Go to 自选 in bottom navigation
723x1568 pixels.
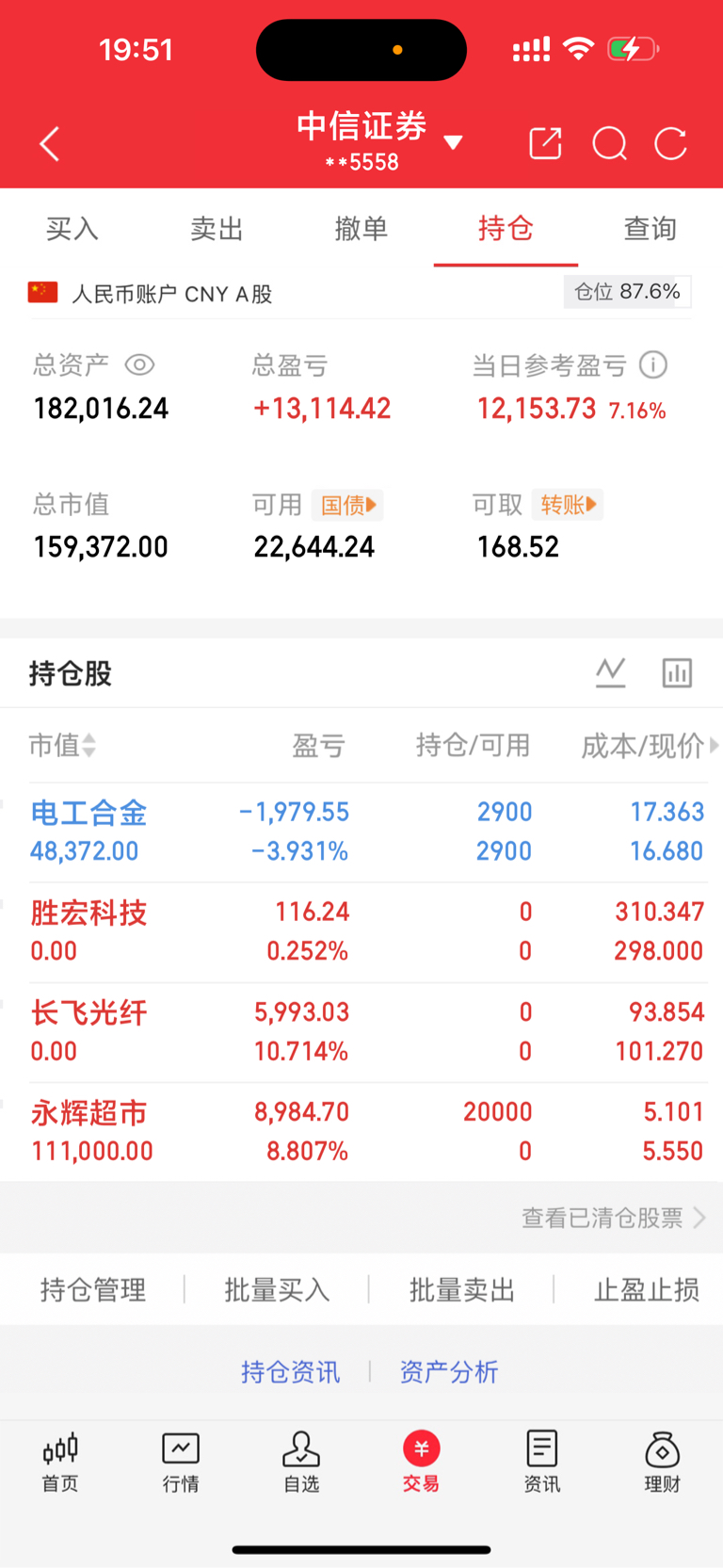coord(301,1463)
